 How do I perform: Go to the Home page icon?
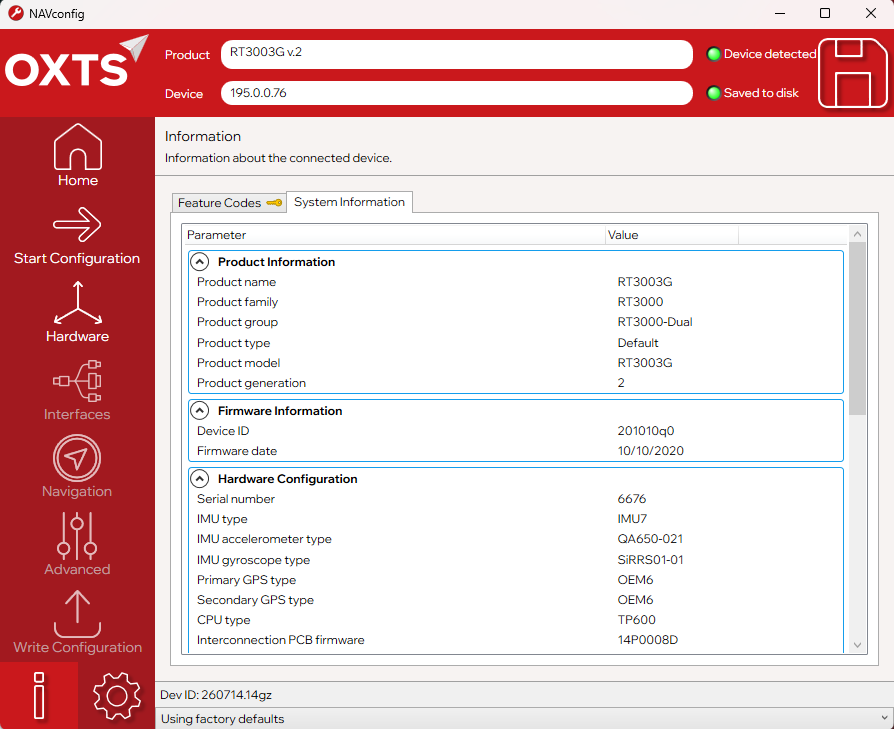click(78, 146)
